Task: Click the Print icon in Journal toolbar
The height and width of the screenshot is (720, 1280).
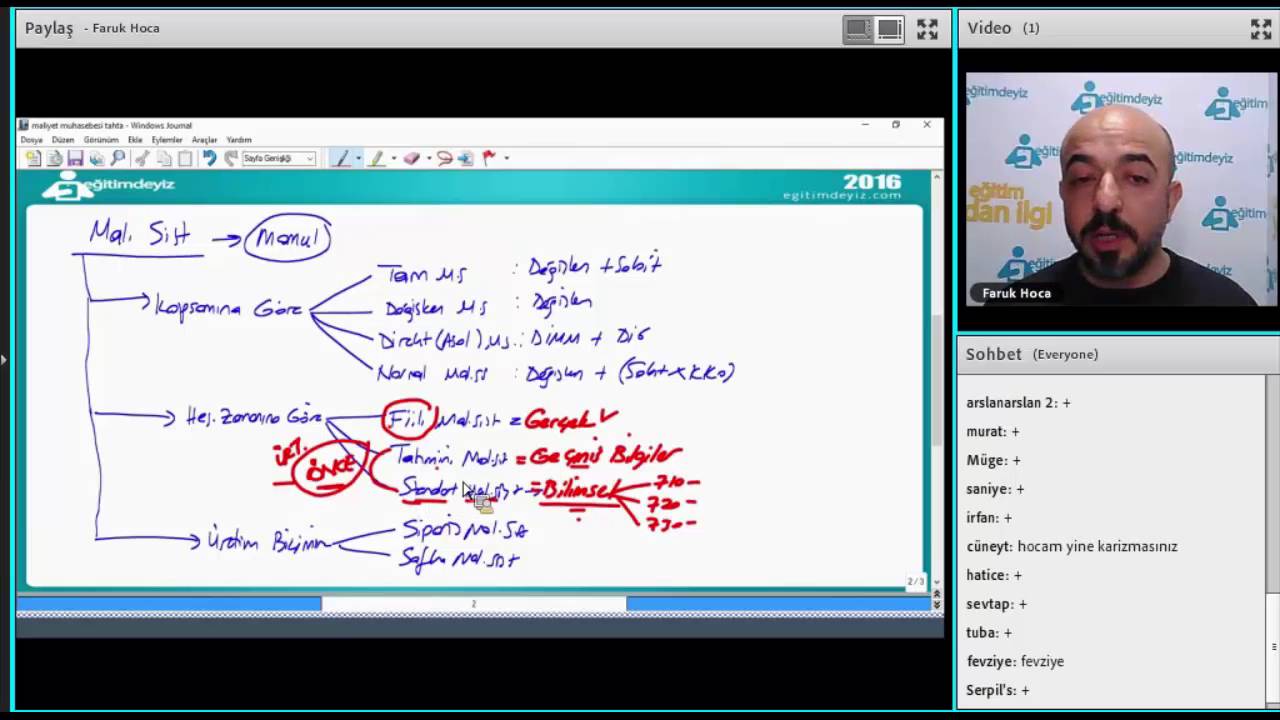Action: click(97, 158)
